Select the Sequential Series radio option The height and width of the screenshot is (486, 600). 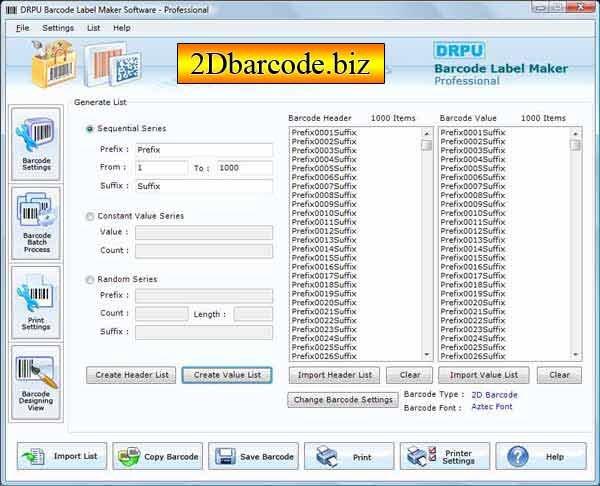(90, 129)
